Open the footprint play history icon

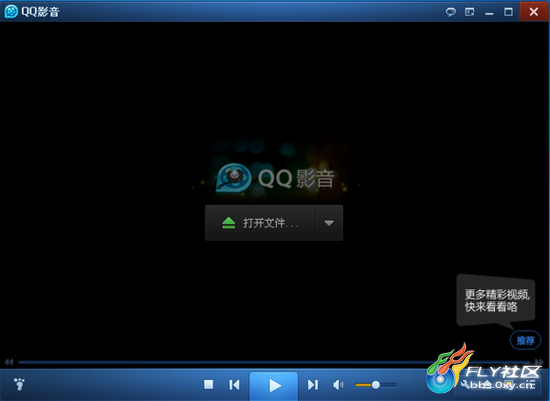[x=19, y=384]
